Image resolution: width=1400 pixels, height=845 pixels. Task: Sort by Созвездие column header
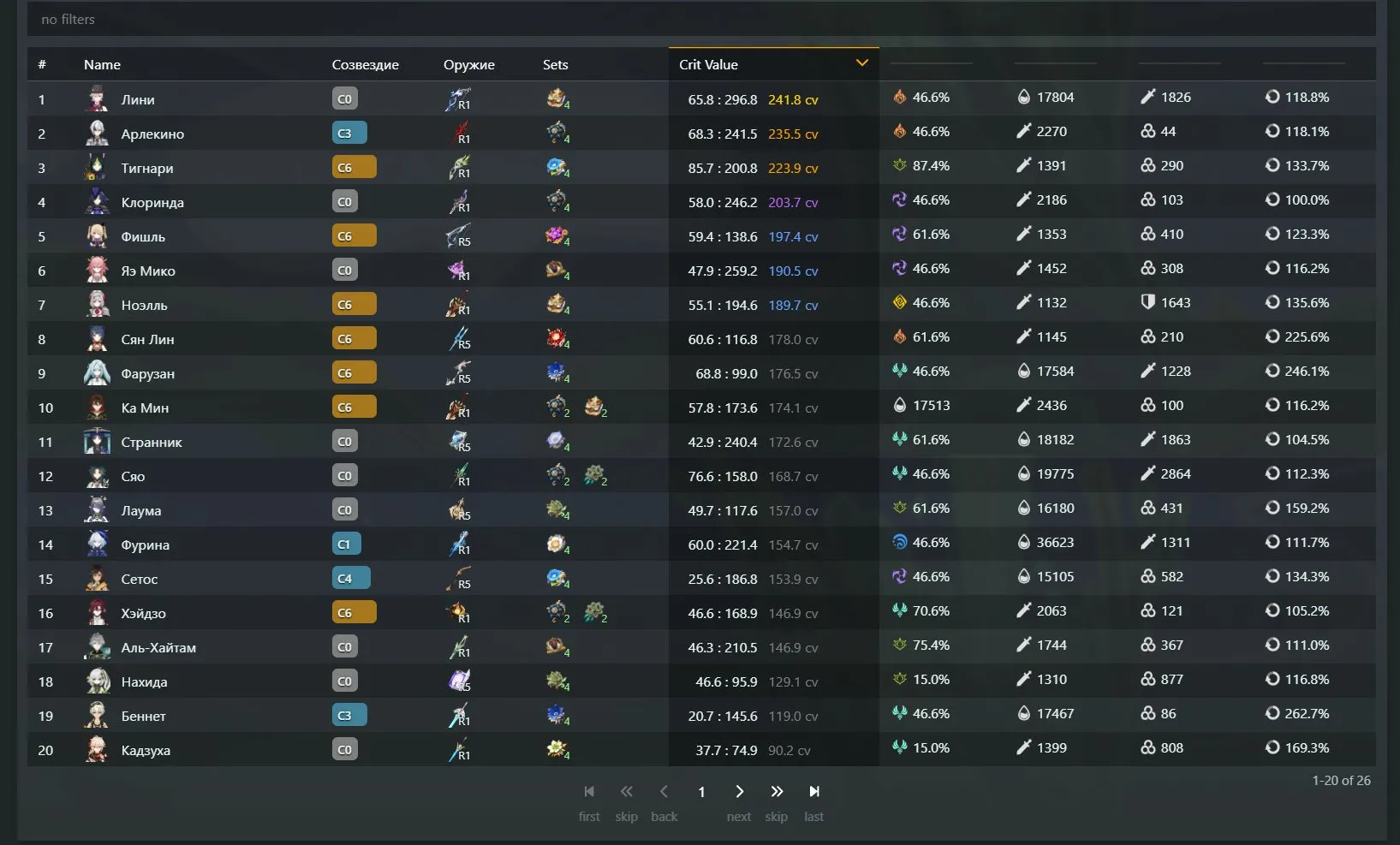[x=365, y=65]
